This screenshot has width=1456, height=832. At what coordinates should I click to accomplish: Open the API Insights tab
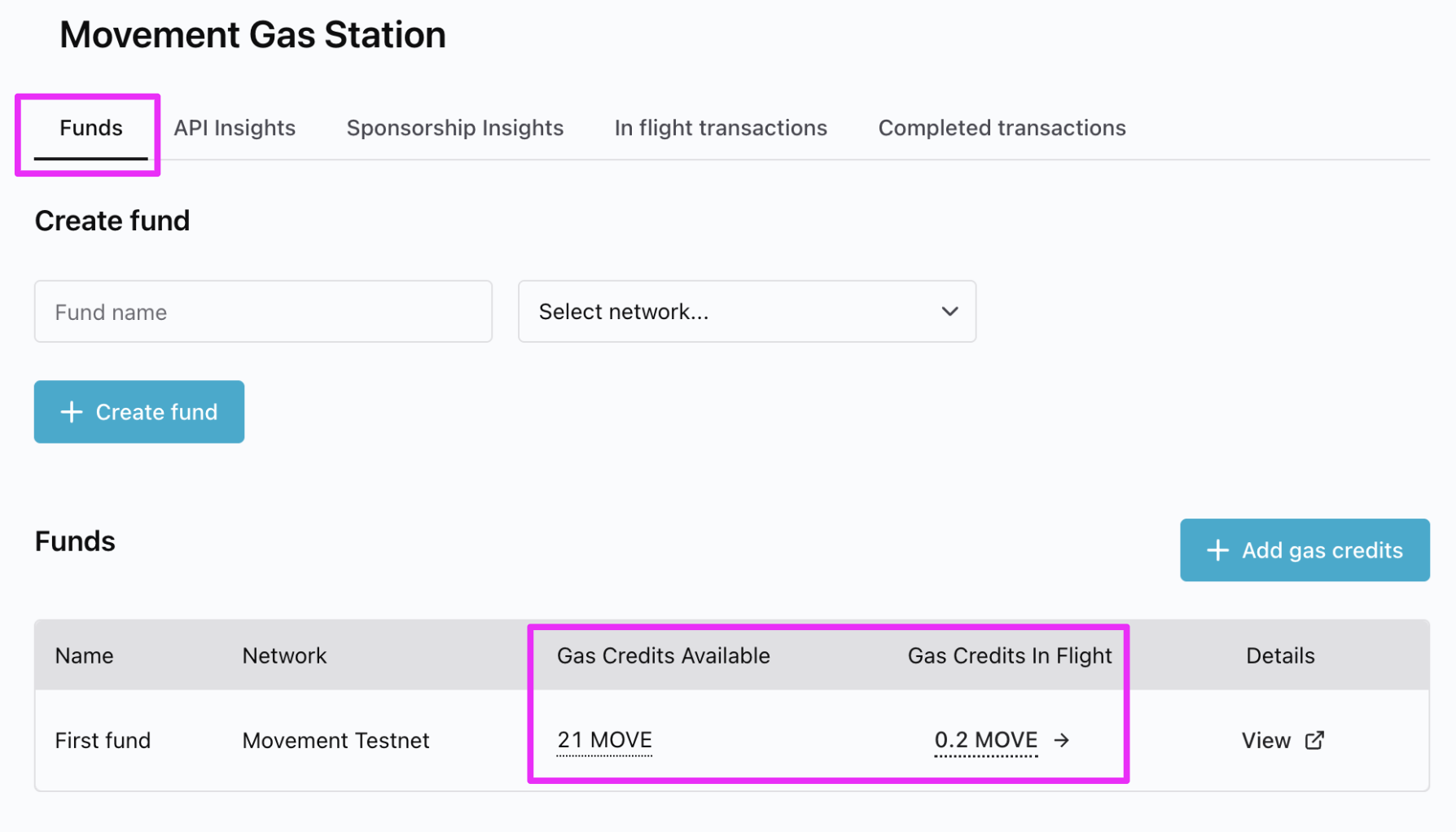(235, 128)
